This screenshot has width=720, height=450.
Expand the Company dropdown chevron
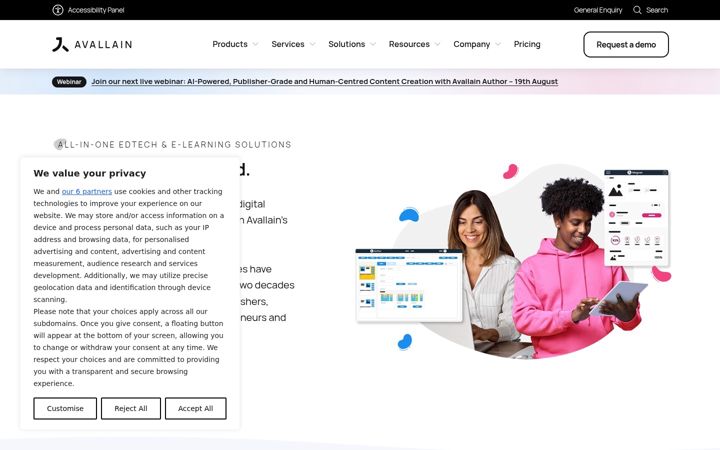pyautogui.click(x=498, y=45)
